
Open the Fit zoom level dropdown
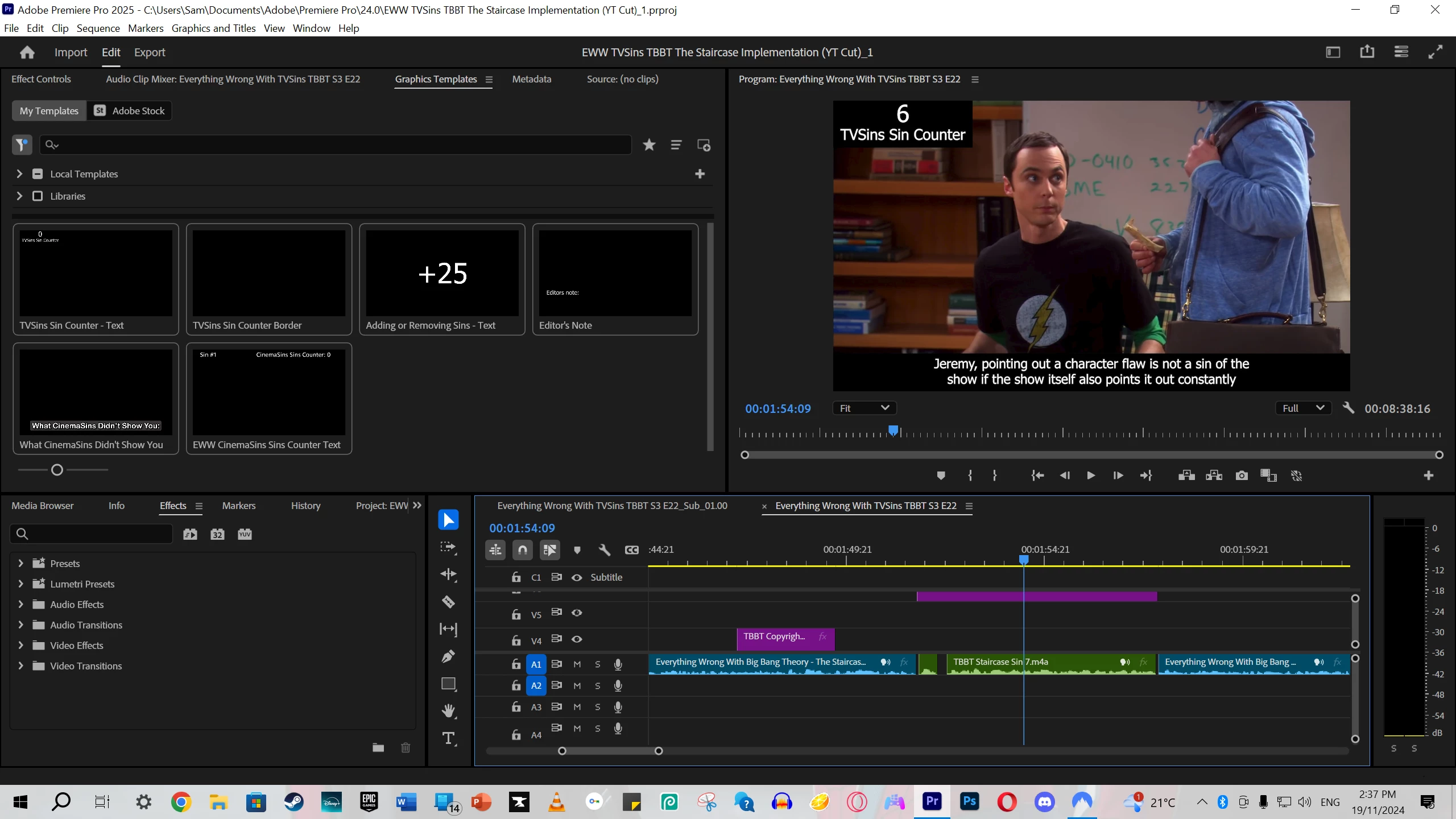point(864,408)
